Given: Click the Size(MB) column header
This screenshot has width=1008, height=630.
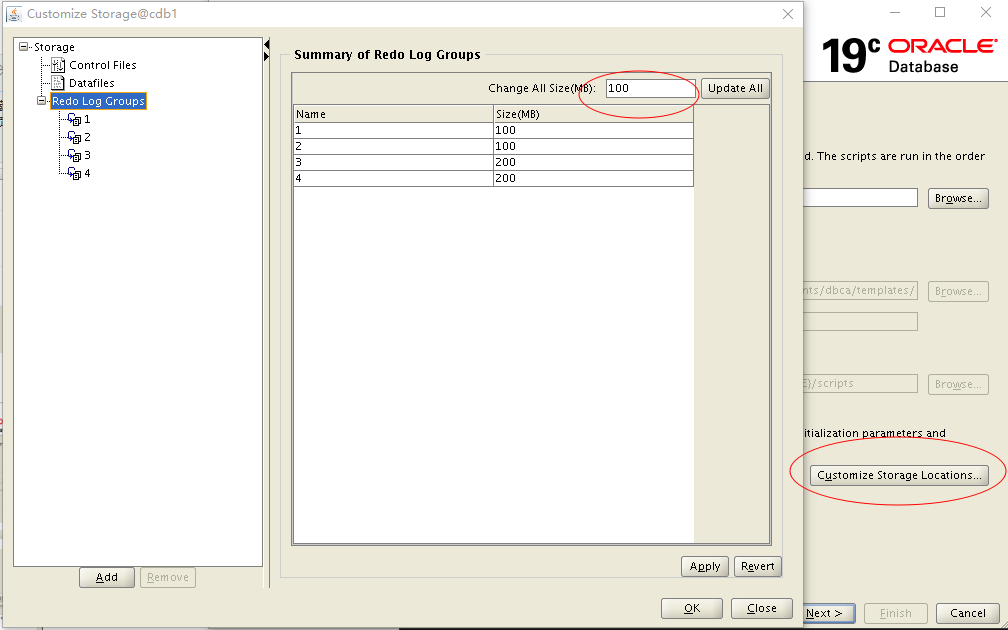Looking at the screenshot, I should pyautogui.click(x=593, y=114).
